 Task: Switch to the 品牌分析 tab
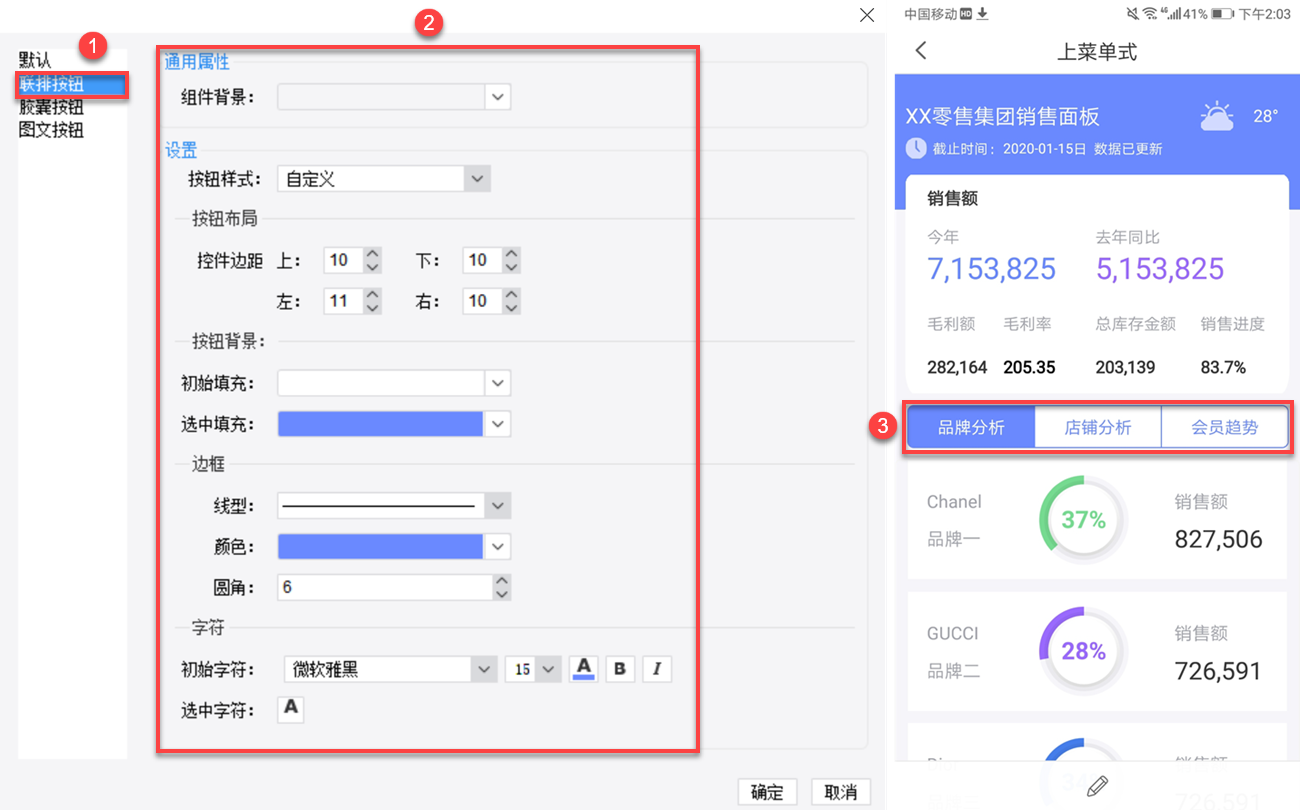[x=971, y=427]
